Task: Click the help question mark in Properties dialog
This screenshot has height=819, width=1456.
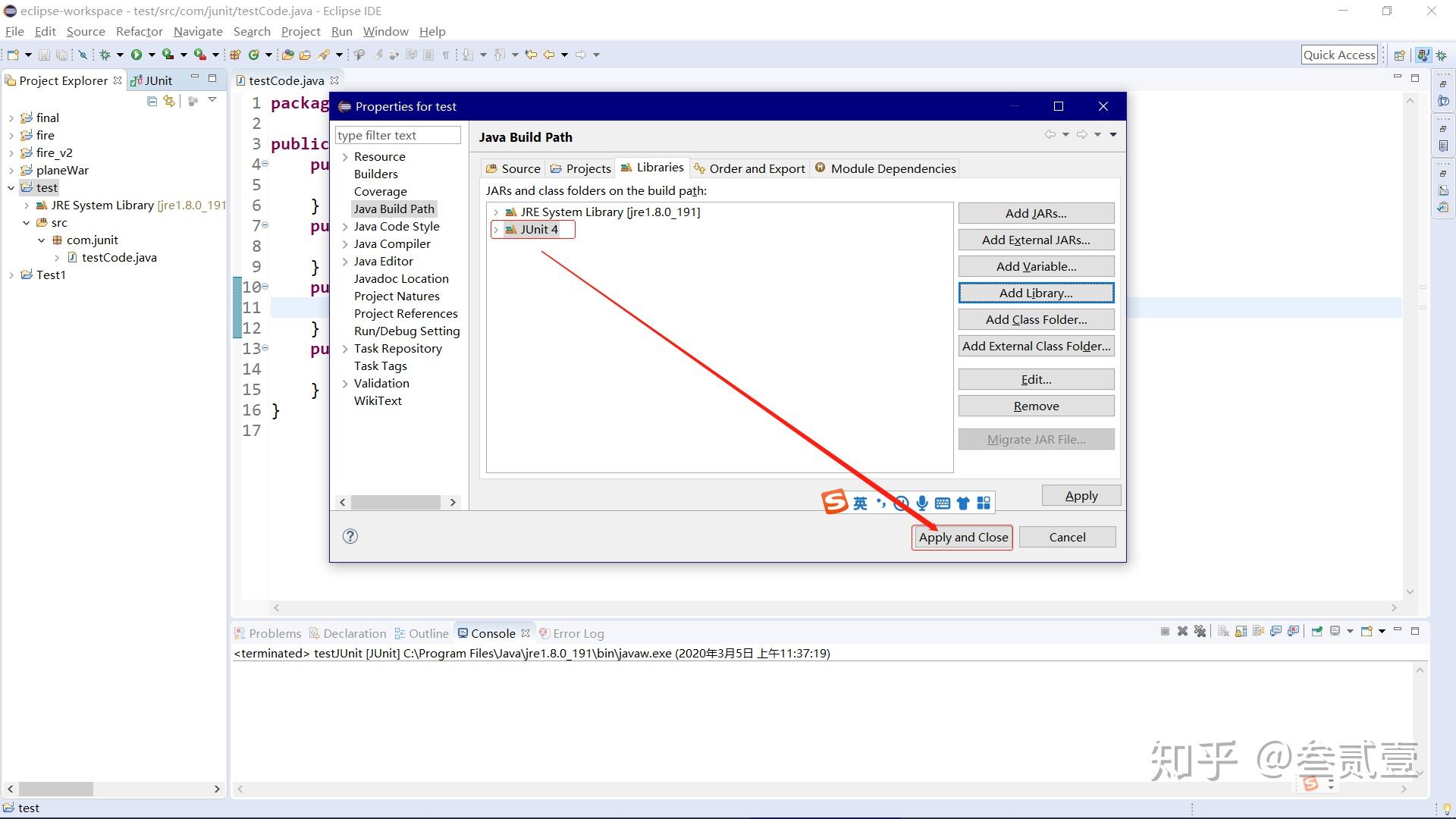Action: pos(350,536)
